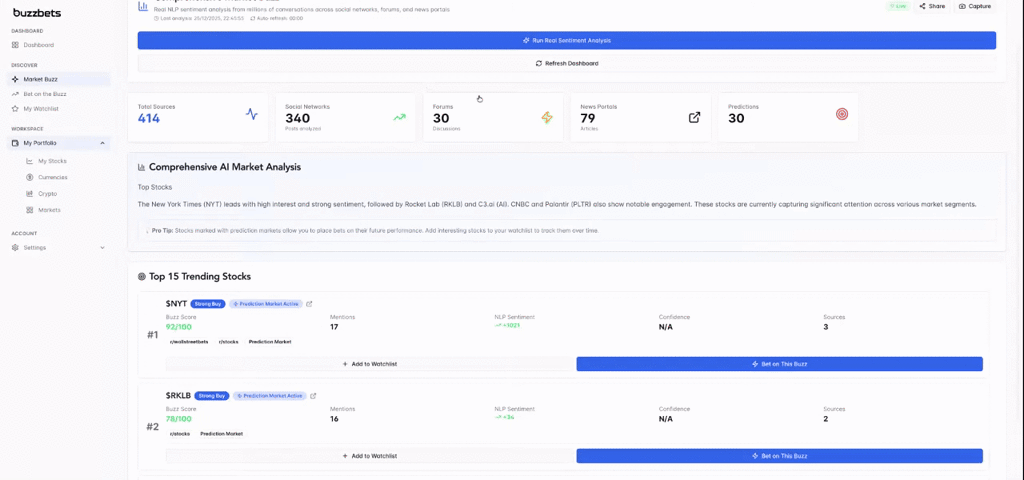1024x480 pixels.
Task: Click the buzzbets logo
Action: point(37,12)
